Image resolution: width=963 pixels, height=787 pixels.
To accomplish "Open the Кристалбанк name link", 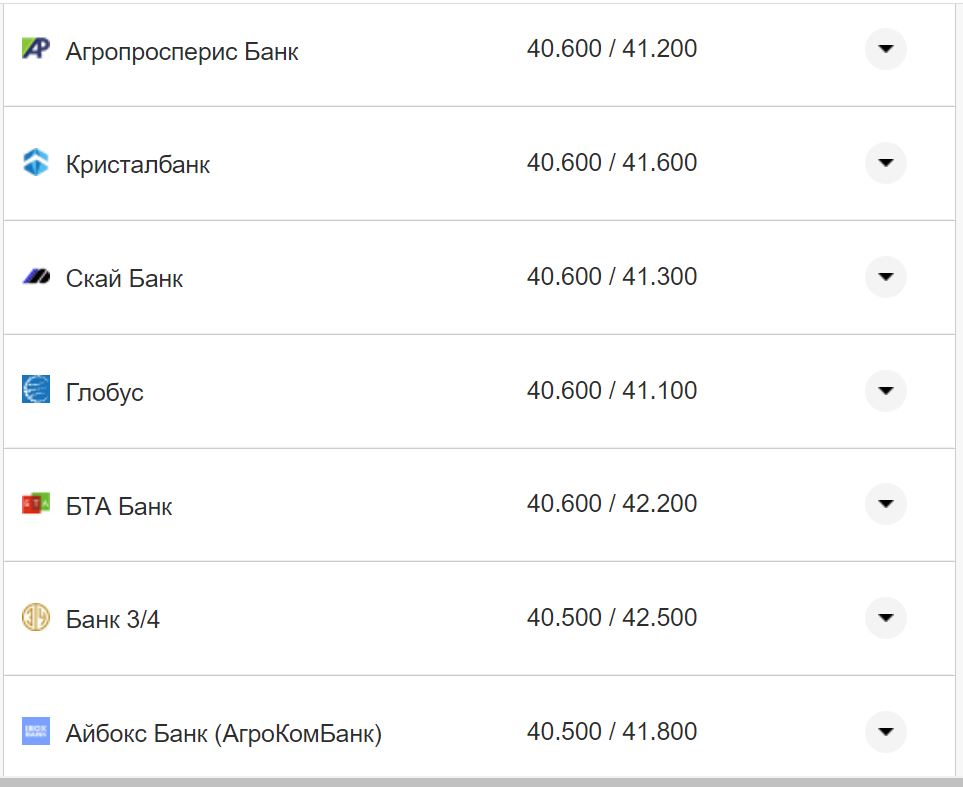I will coord(138,165).
